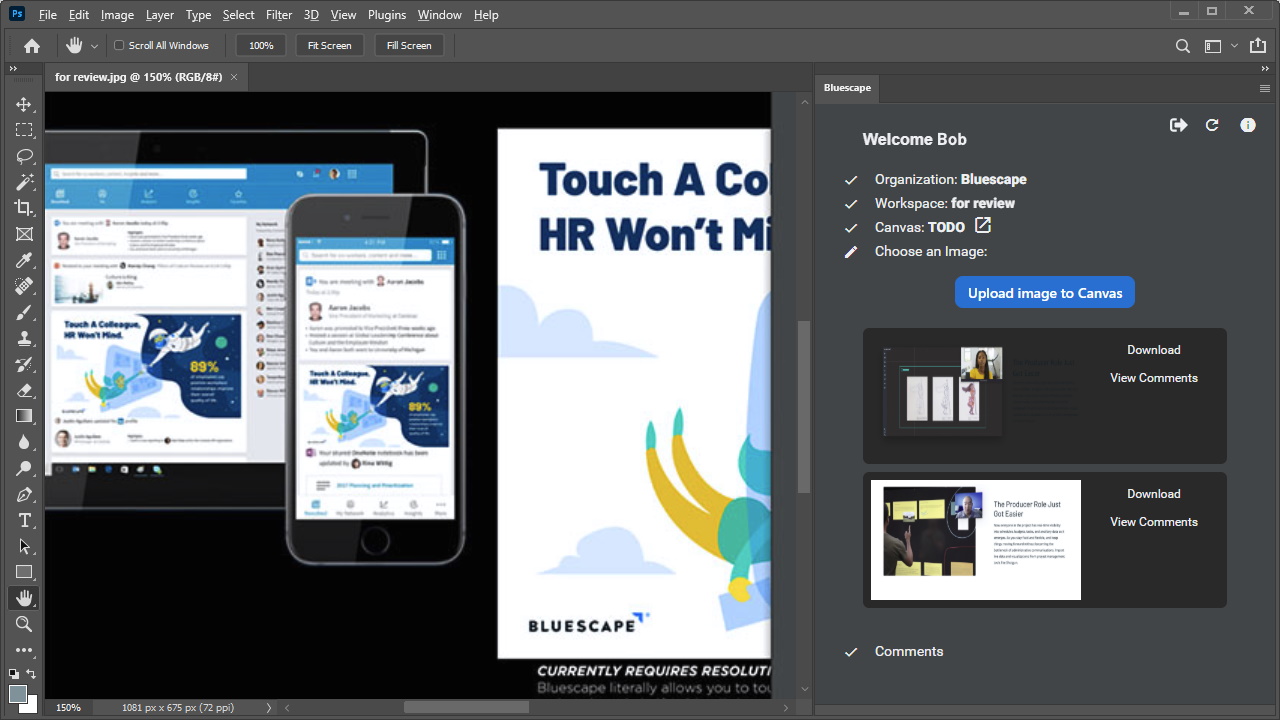Viewport: 1280px width, 720px height.
Task: Select the Zoom tool in toolbar
Action: 24,624
